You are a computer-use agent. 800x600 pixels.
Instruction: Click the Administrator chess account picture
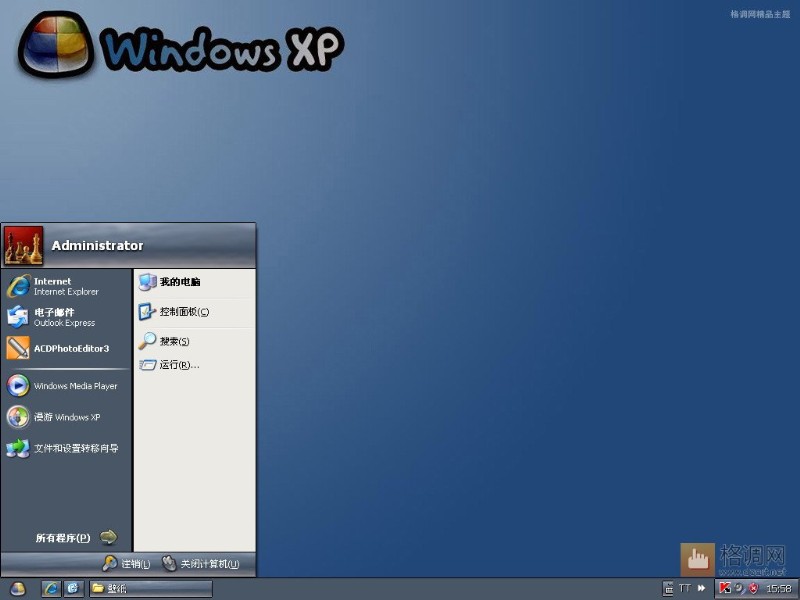[23, 245]
